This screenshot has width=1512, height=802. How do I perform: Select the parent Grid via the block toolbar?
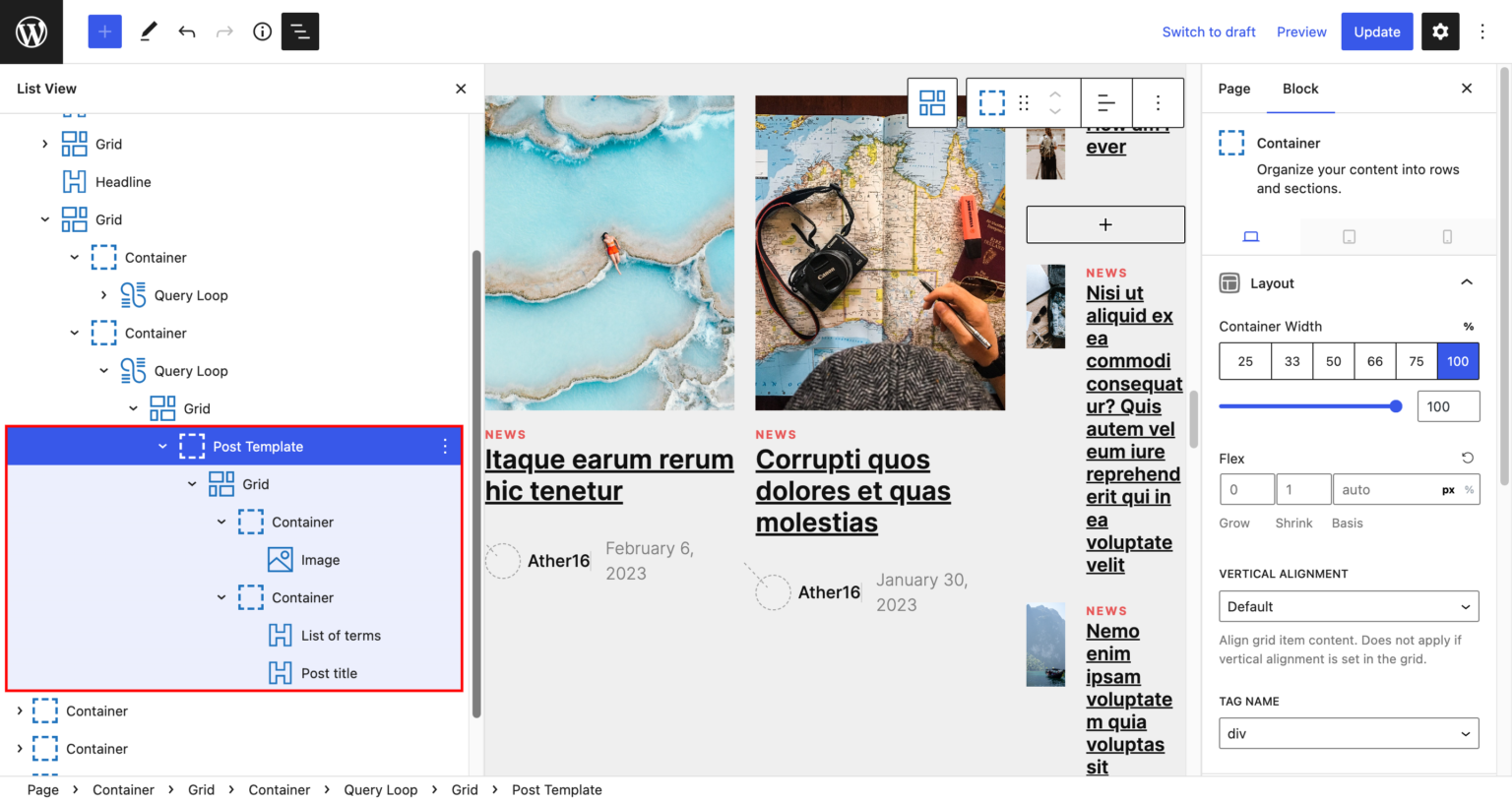931,102
